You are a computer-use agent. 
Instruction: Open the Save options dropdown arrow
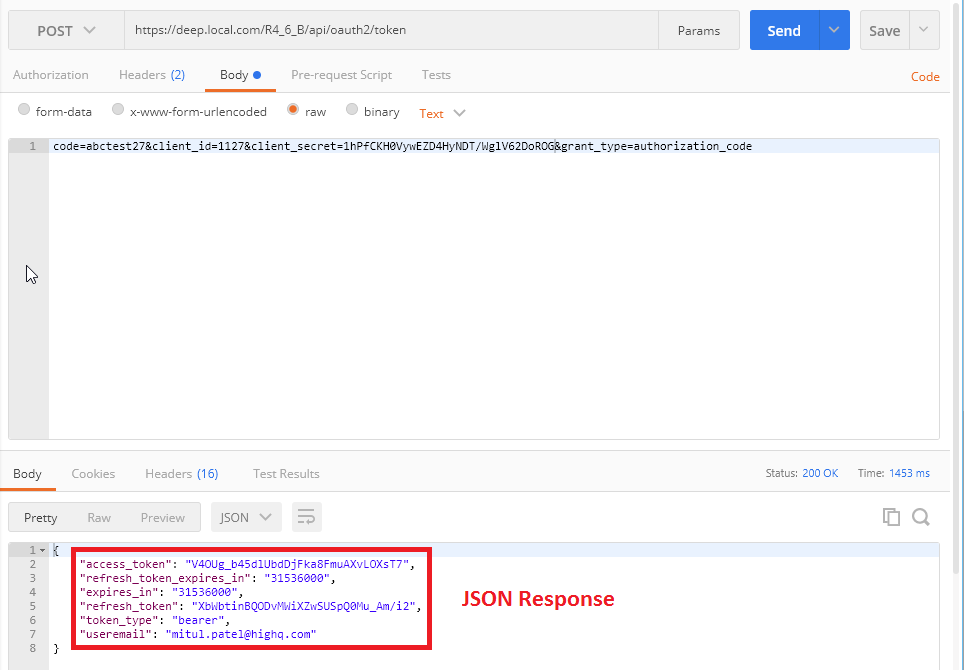tap(924, 31)
